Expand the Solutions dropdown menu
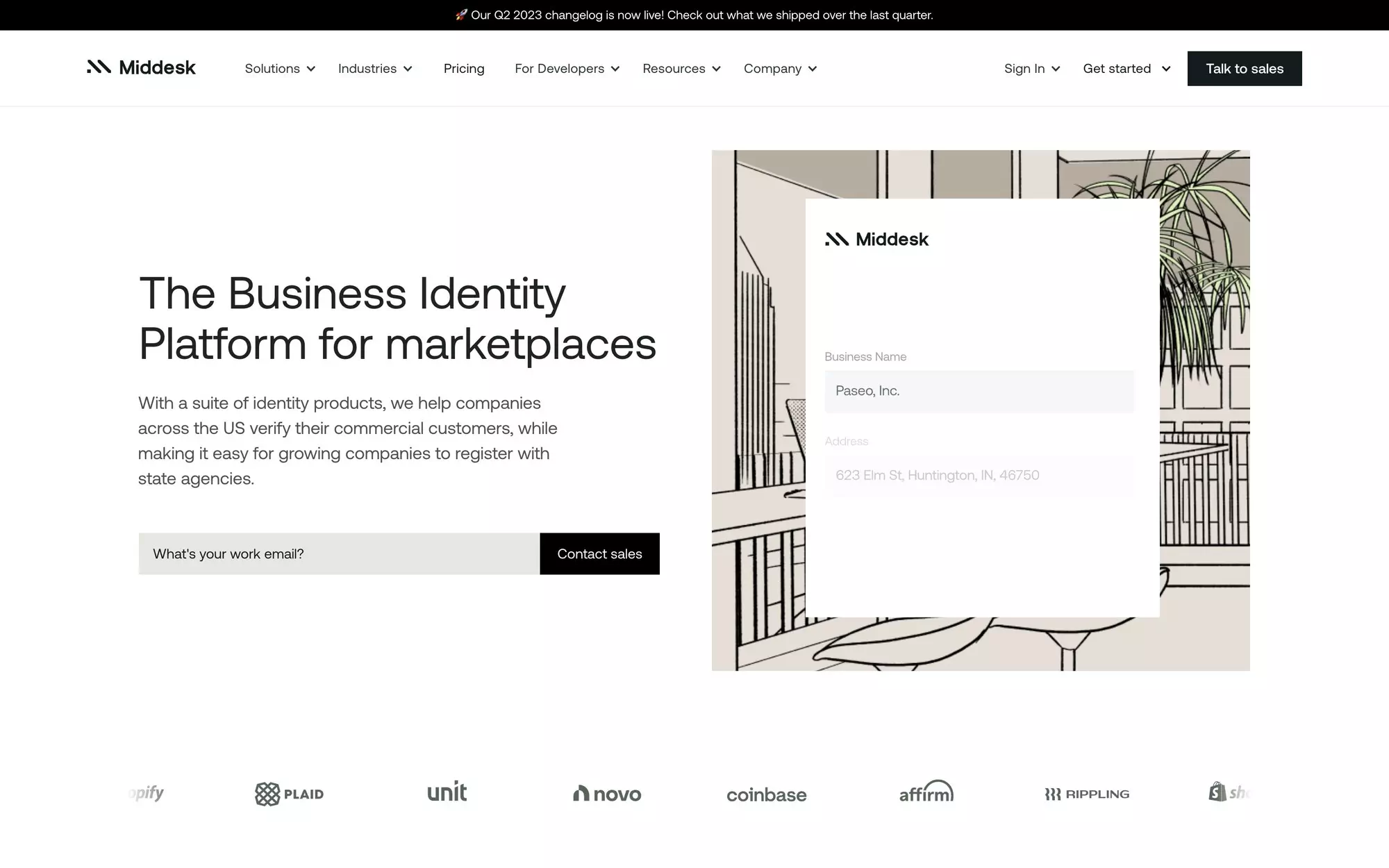This screenshot has width=1389, height=868. tap(280, 69)
